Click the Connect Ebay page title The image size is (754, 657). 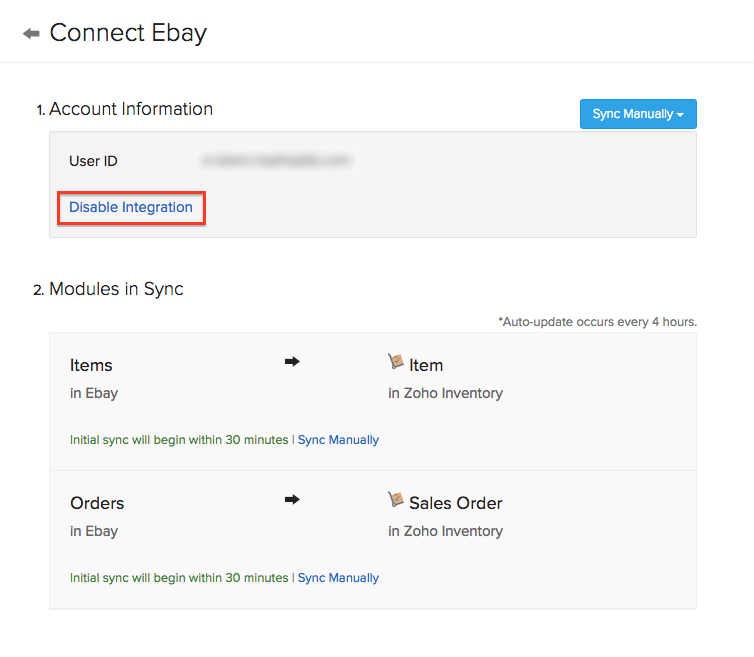[x=128, y=33]
